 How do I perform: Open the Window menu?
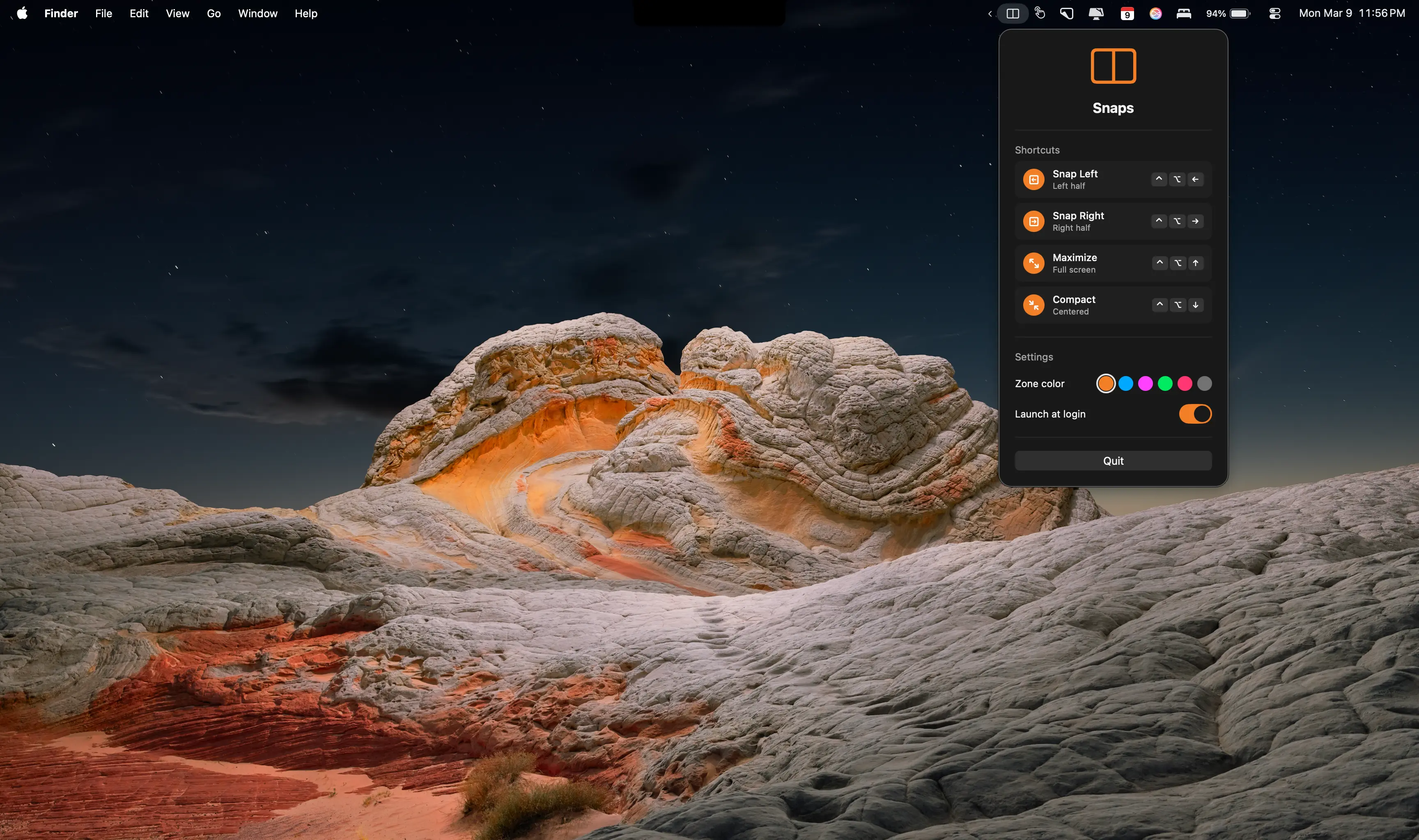coord(257,14)
